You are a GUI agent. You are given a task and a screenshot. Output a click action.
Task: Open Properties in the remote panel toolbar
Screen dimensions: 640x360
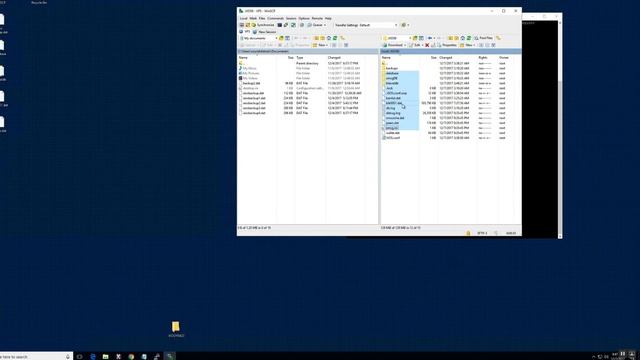pyautogui.click(x=447, y=45)
